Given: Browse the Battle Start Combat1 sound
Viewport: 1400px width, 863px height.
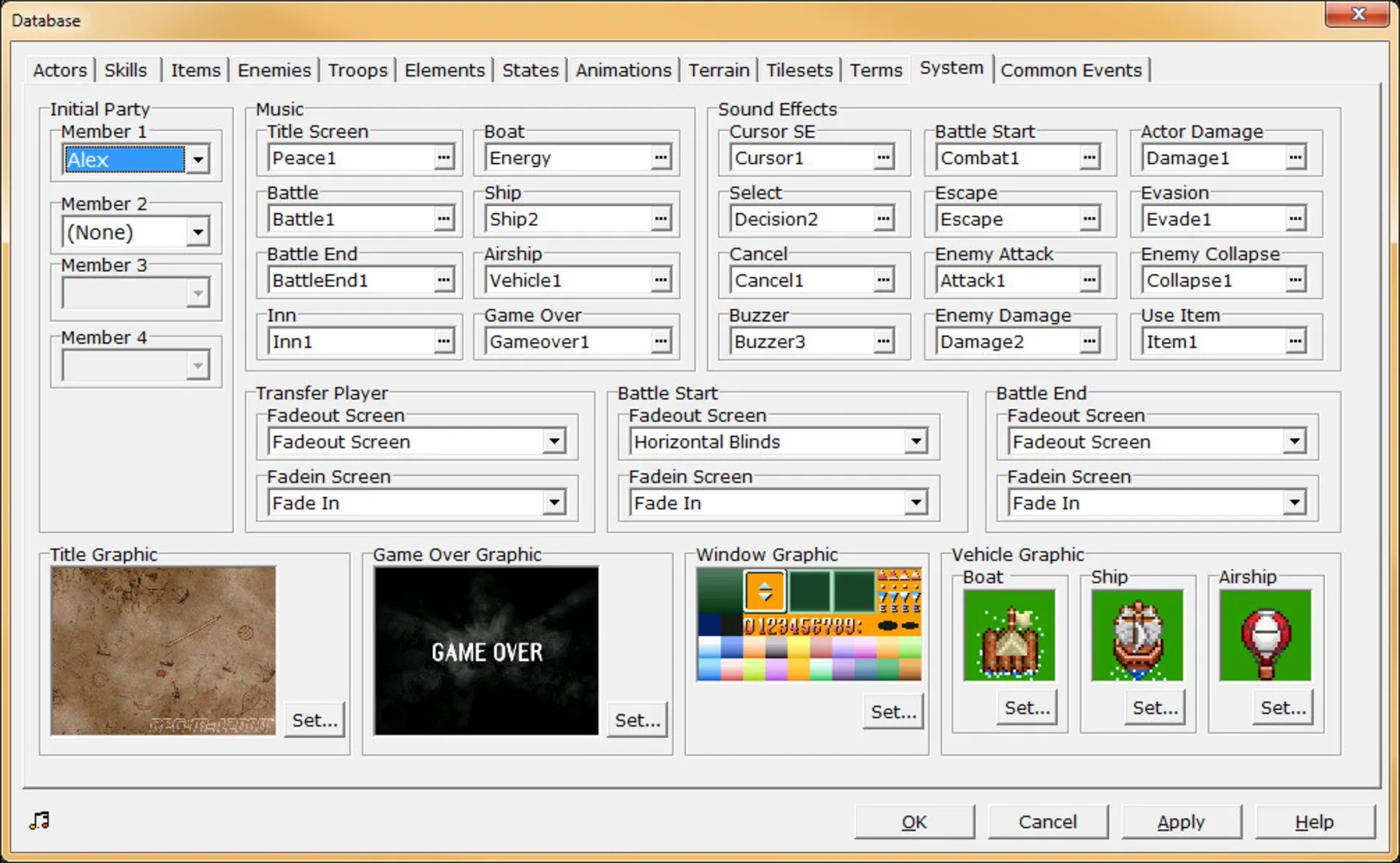Looking at the screenshot, I should point(1089,157).
